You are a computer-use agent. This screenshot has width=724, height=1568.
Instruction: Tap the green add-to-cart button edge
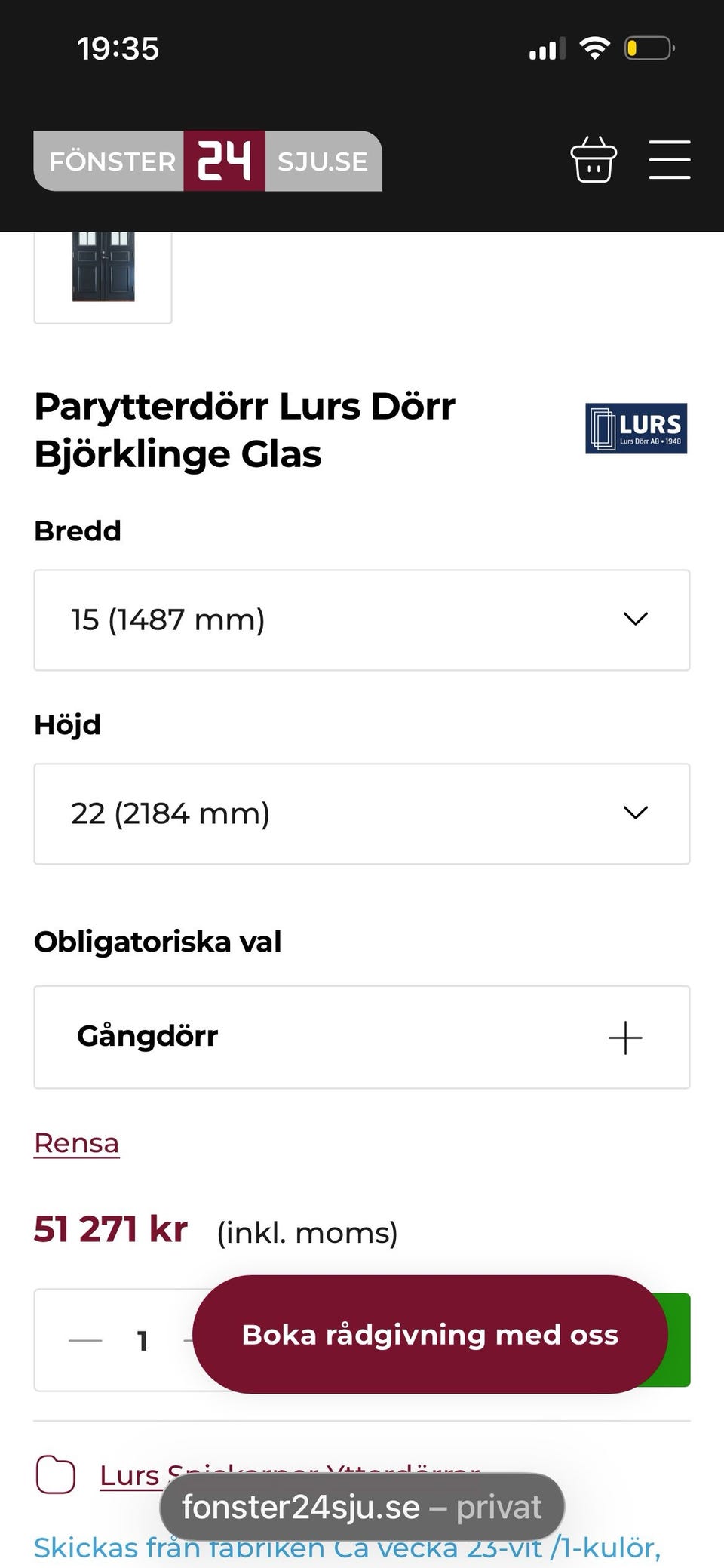coord(679,1340)
